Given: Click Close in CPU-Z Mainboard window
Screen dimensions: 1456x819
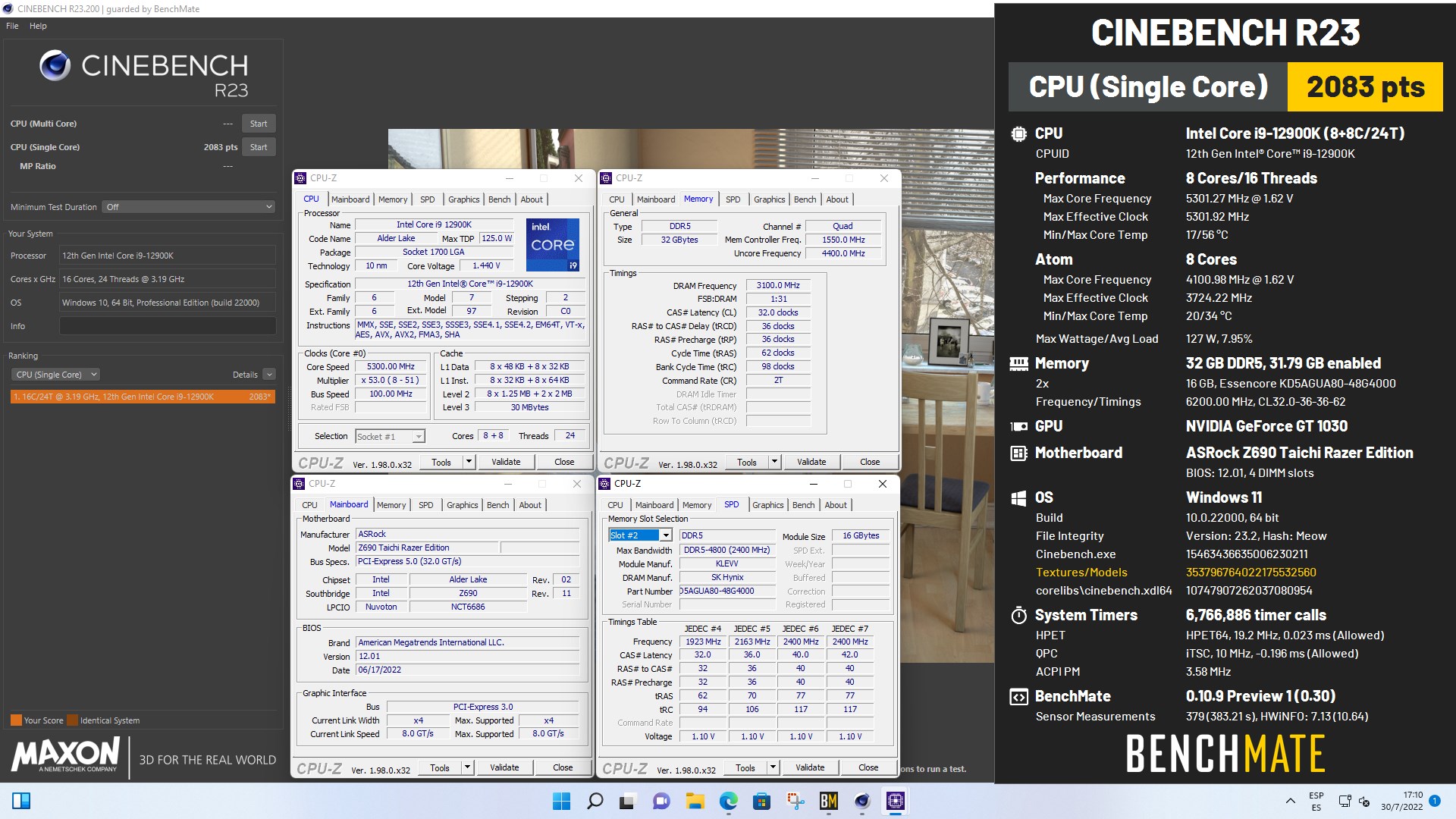Looking at the screenshot, I should click(563, 767).
